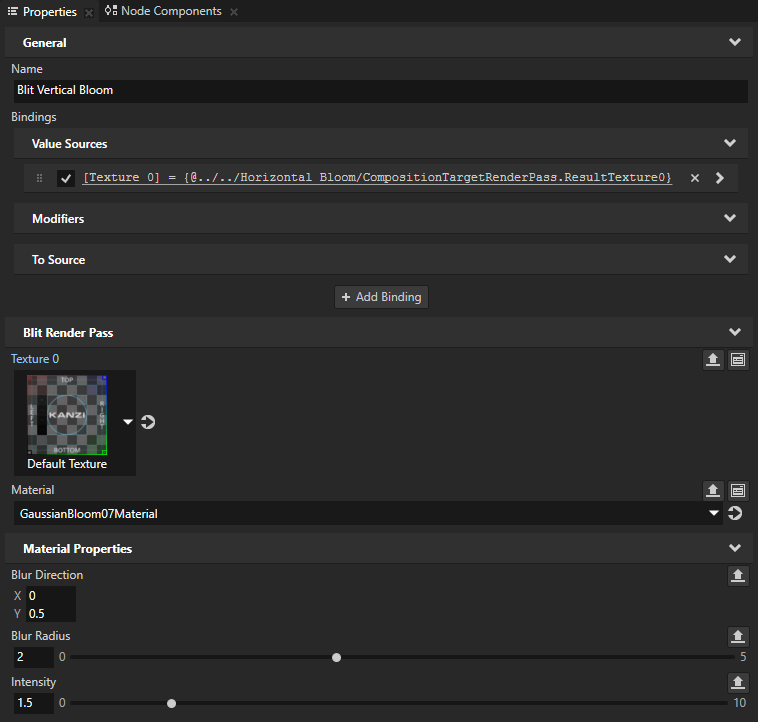Expand the Modifiers section
This screenshot has width=758, height=722.
[729, 218]
